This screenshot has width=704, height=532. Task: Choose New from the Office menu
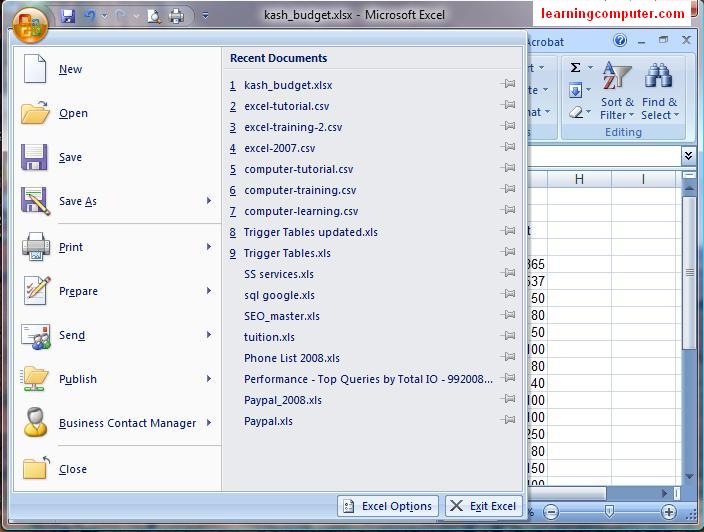pyautogui.click(x=118, y=69)
